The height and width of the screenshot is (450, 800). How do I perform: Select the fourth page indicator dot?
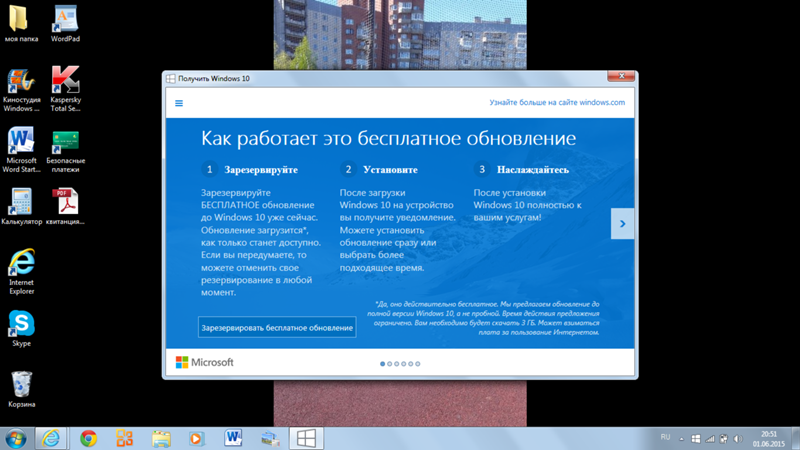tap(404, 364)
